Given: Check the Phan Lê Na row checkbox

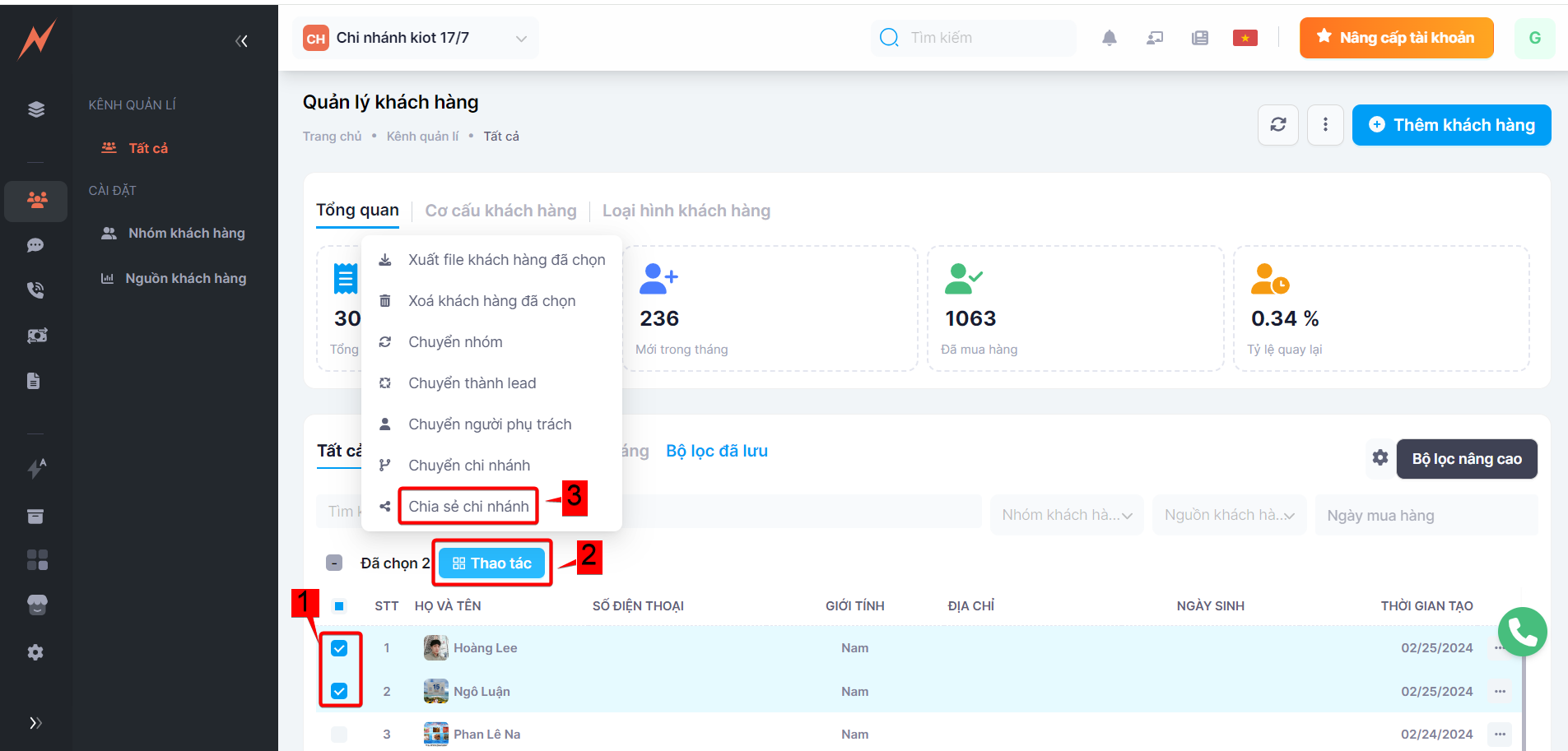Looking at the screenshot, I should click(339, 734).
